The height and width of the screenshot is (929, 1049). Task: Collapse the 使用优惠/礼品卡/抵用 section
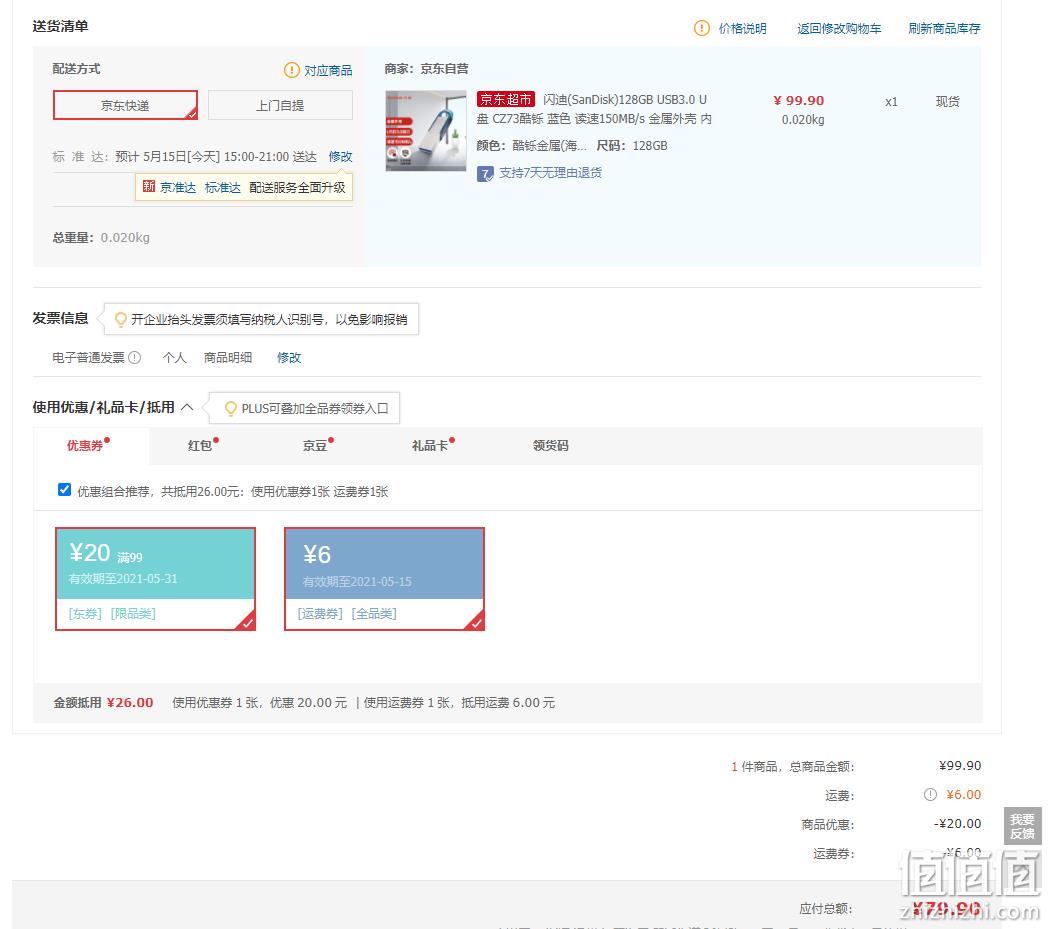click(187, 407)
